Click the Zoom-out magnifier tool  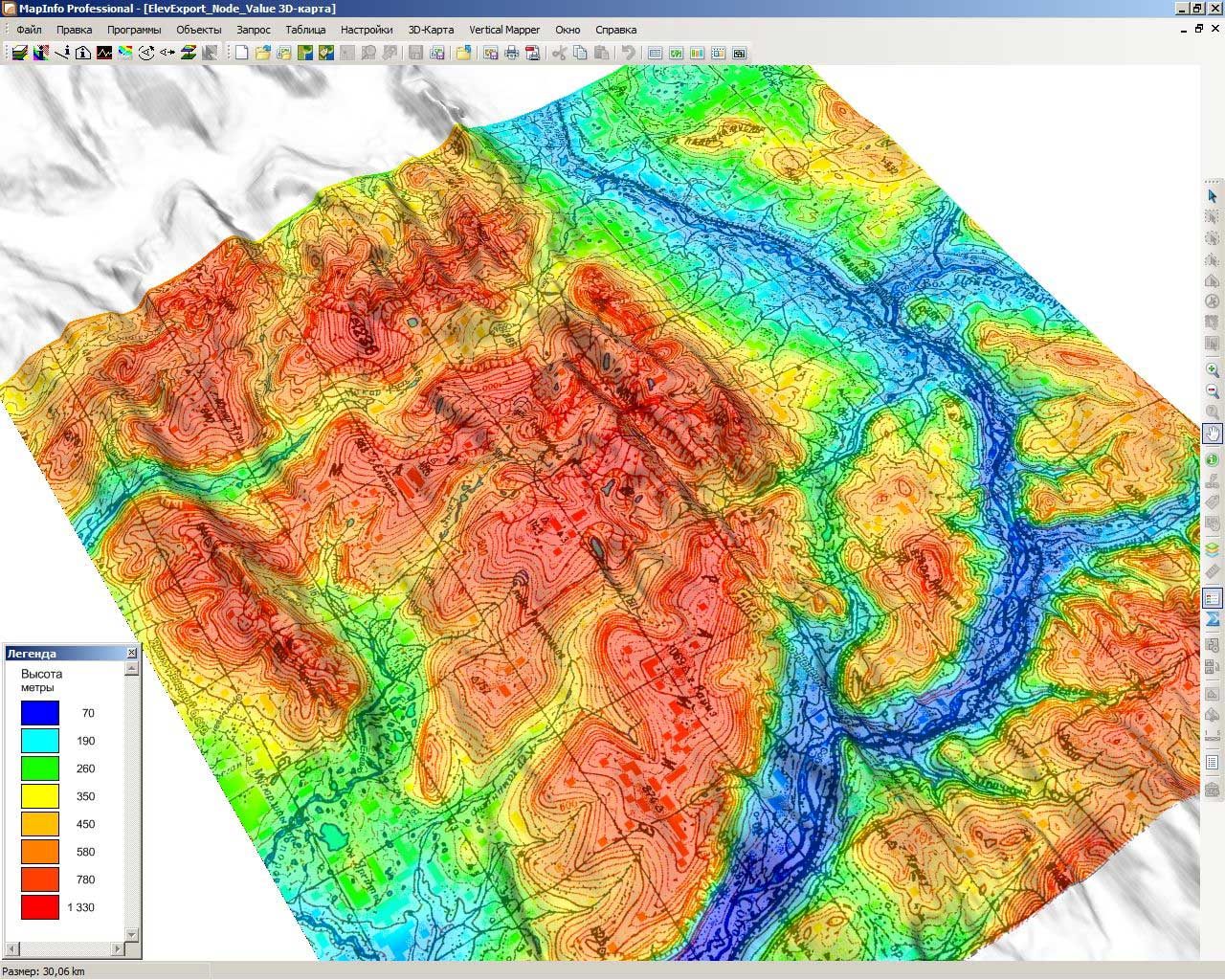1213,391
